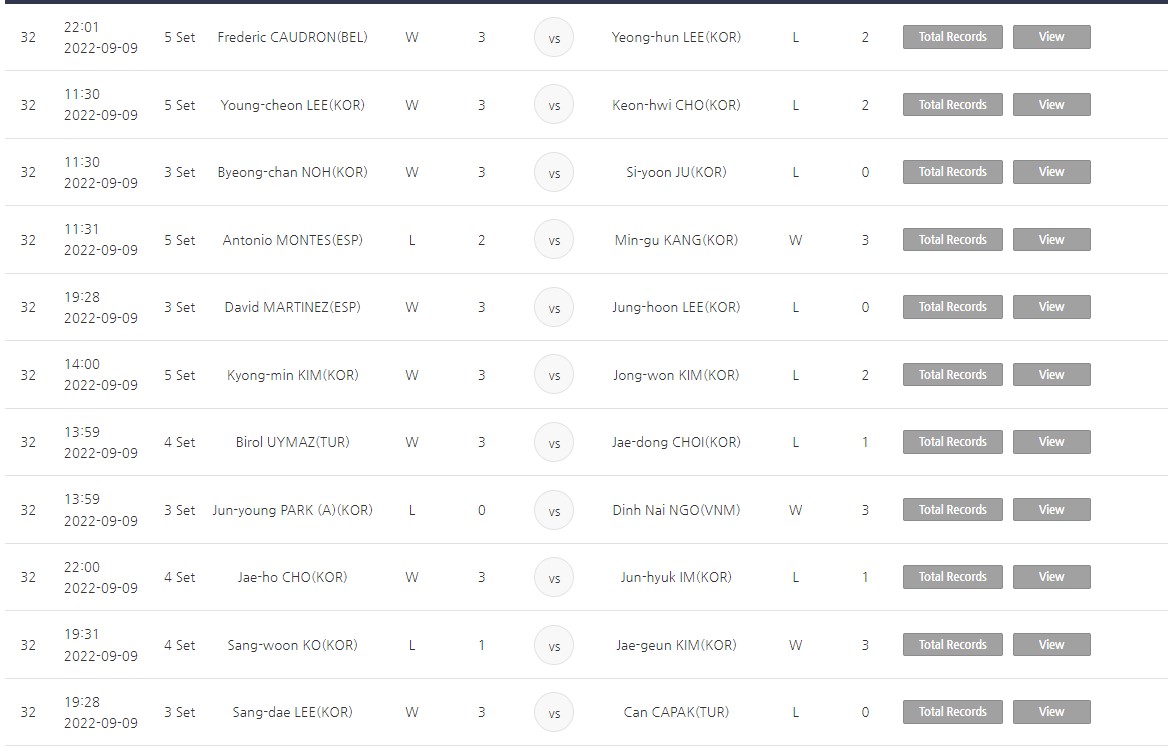This screenshot has width=1171, height=748.
Task: View the Sang-dae Lee vs Can Capak match
Action: [1051, 712]
